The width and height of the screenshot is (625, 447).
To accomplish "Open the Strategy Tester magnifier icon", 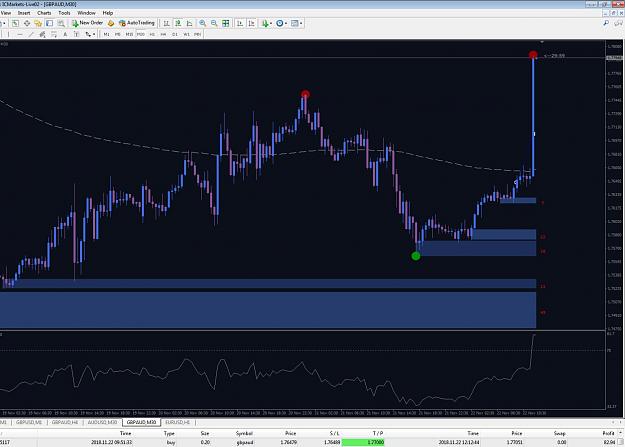I will (x=61, y=24).
